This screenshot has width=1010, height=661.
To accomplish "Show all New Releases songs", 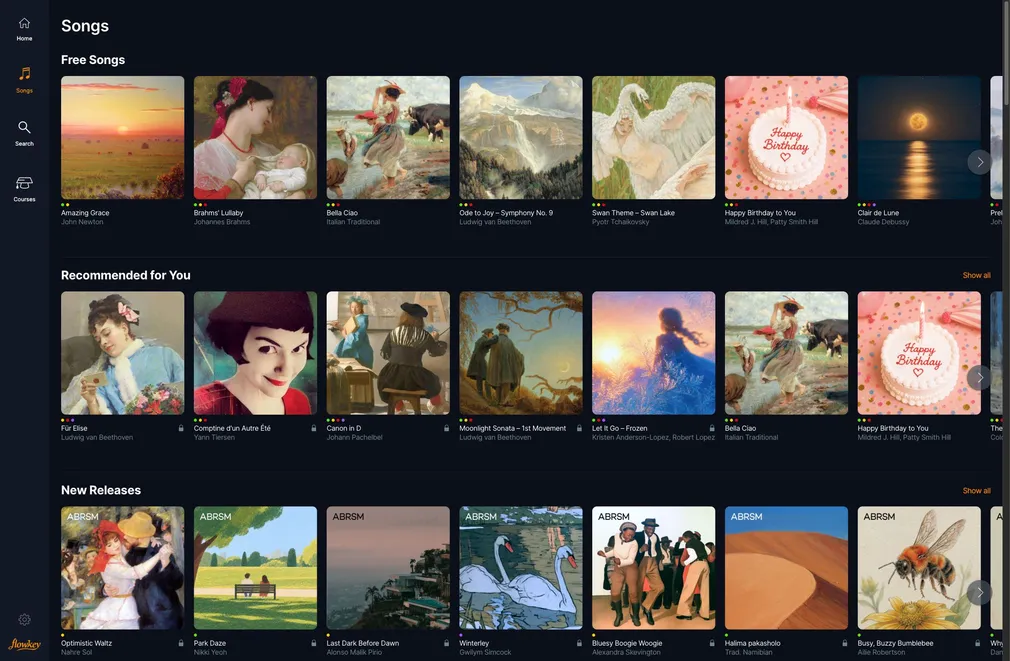I will click(977, 490).
